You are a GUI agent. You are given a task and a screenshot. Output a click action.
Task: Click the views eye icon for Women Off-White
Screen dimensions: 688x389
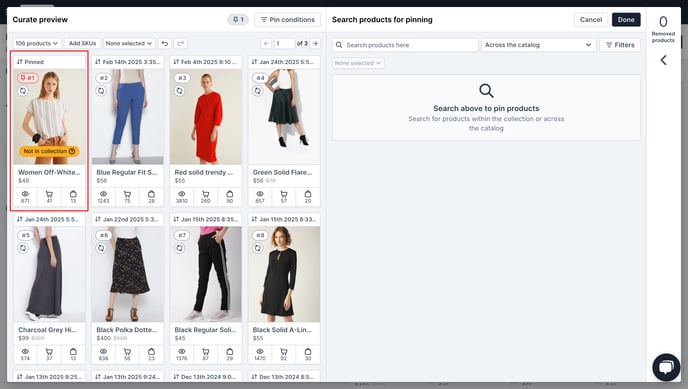click(25, 194)
